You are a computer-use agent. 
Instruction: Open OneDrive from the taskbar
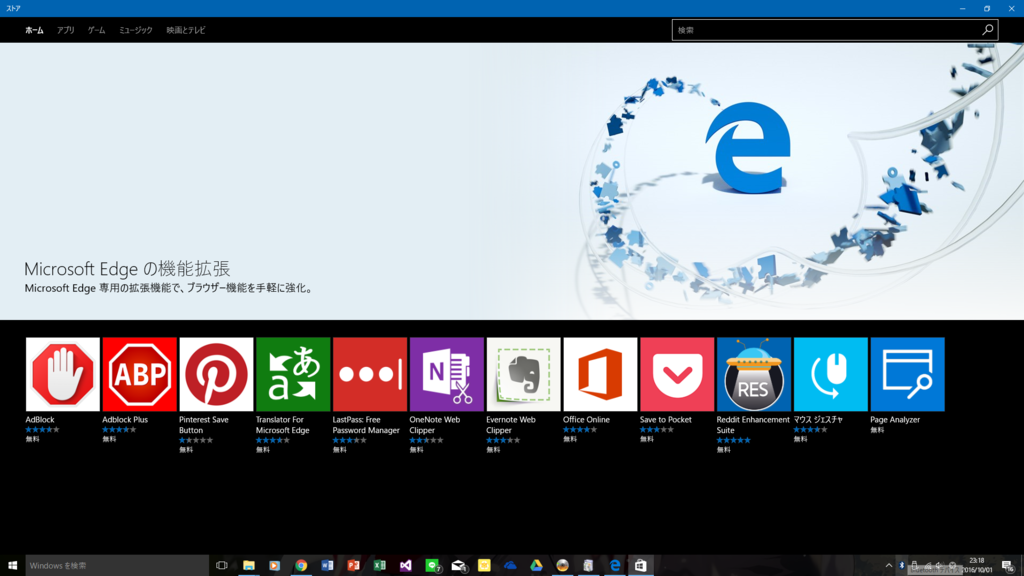510,566
